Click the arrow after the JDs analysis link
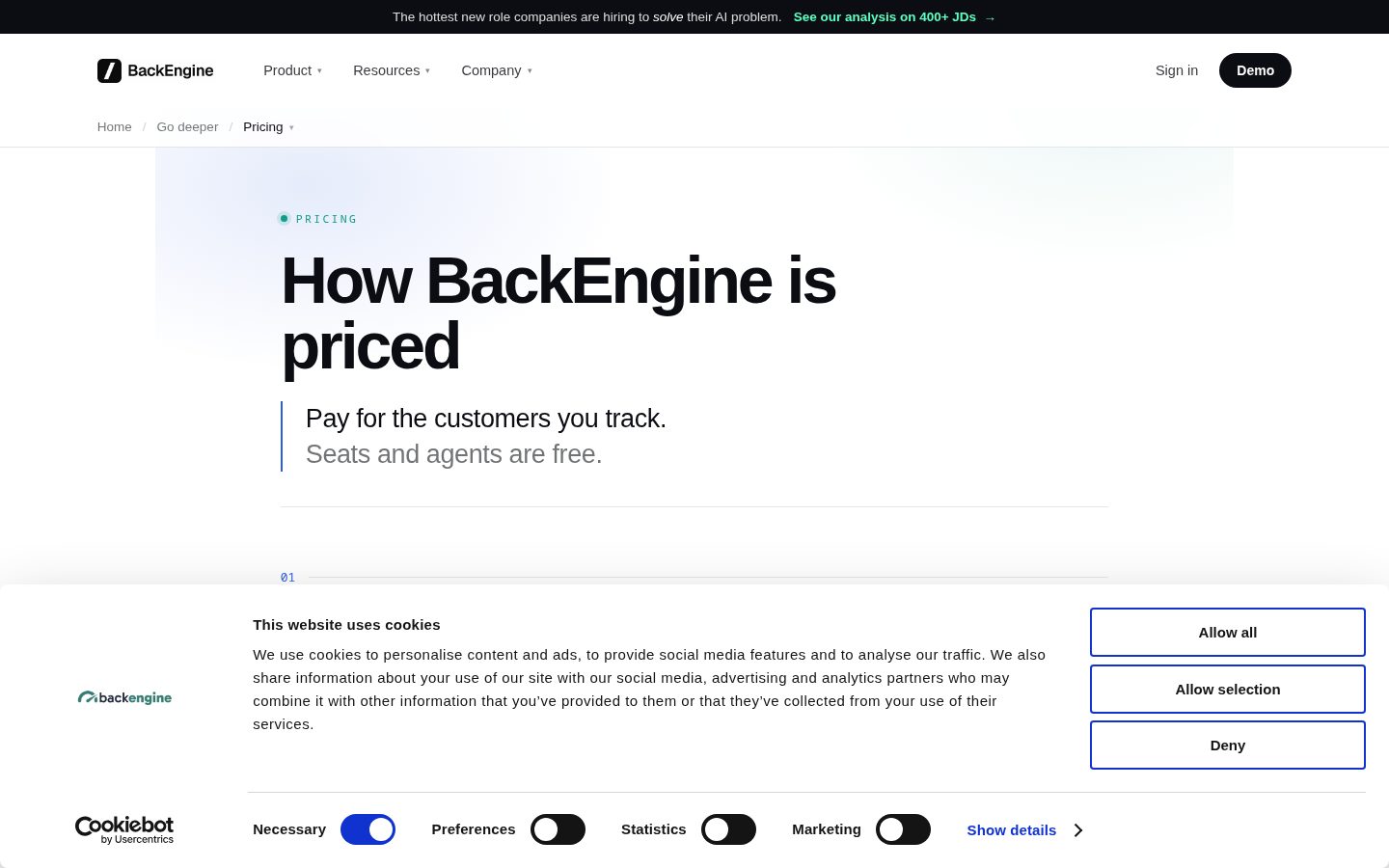The image size is (1389, 868). click(x=990, y=17)
